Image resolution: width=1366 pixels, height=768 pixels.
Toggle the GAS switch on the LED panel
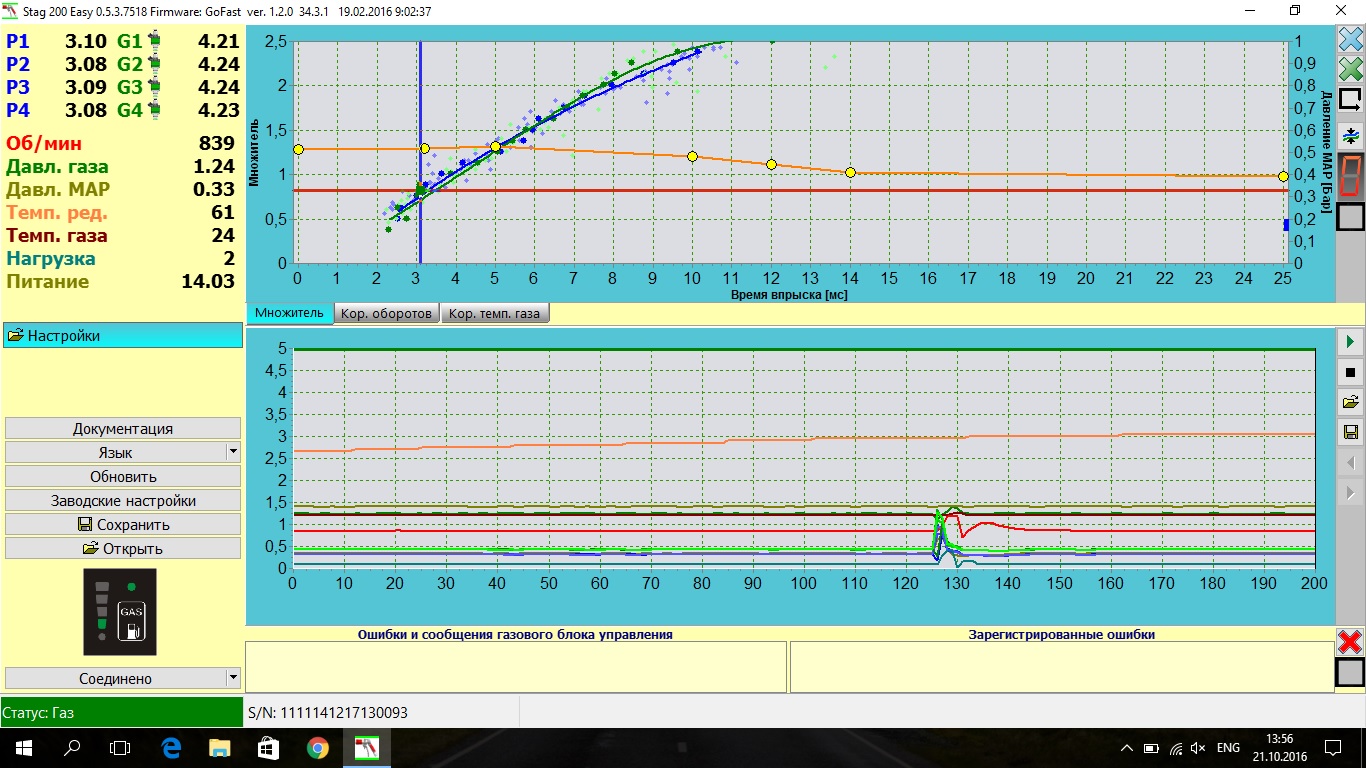pyautogui.click(x=131, y=622)
